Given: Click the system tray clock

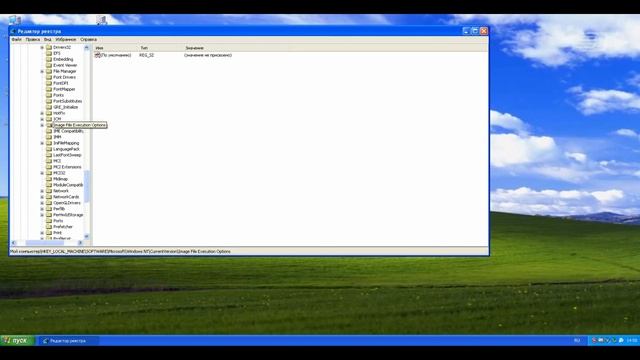Looking at the screenshot, I should [632, 340].
